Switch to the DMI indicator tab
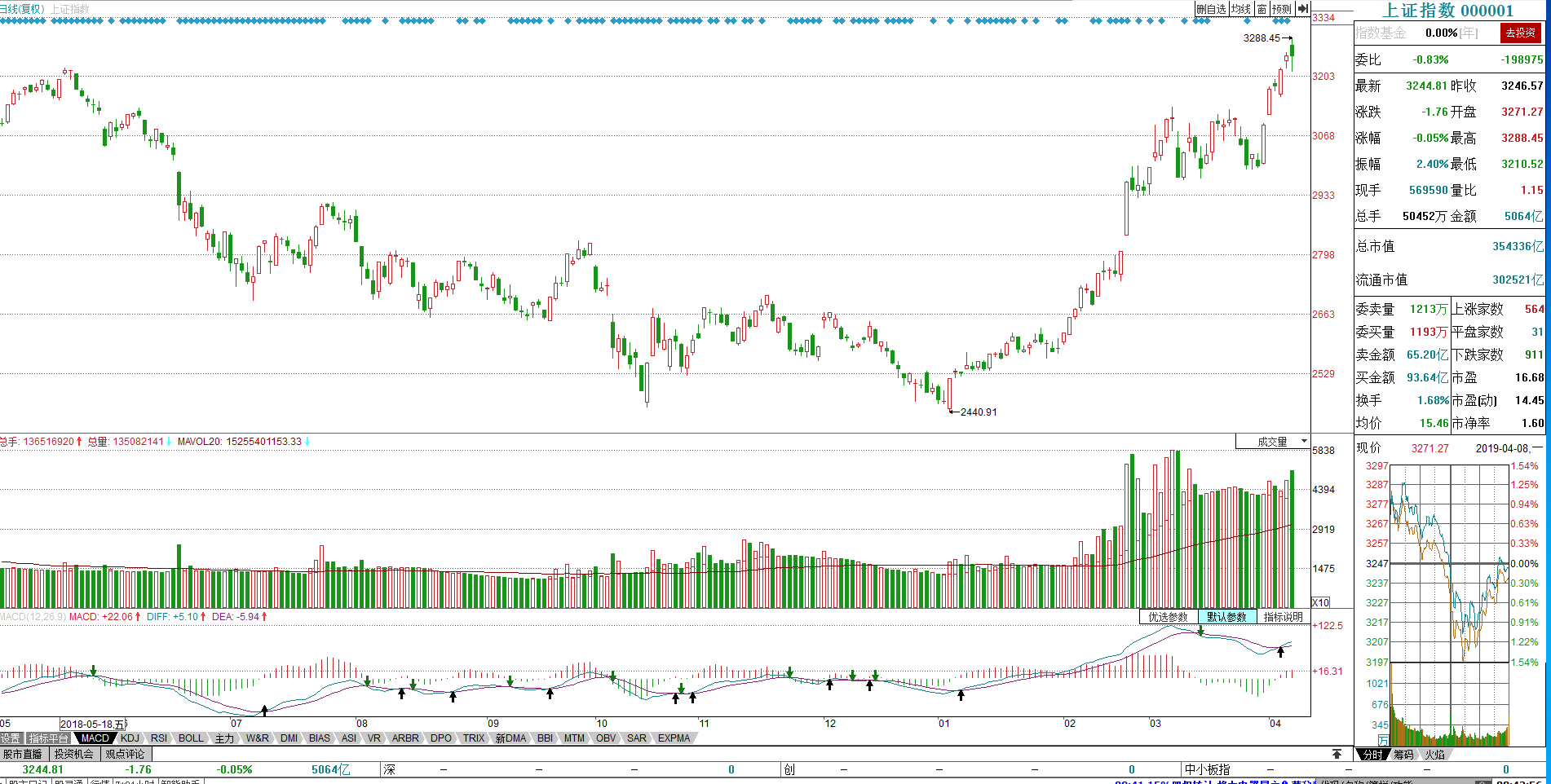The height and width of the screenshot is (784, 1551). (x=289, y=738)
